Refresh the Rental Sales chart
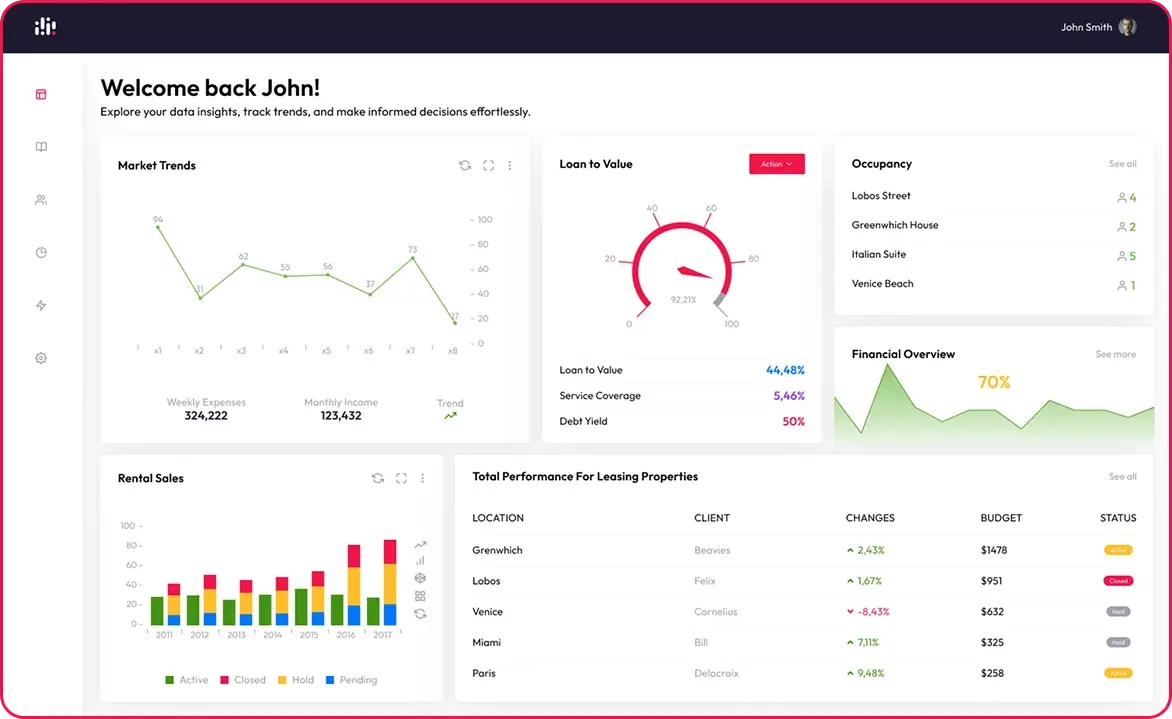This screenshot has height=719, width=1172. 378,478
